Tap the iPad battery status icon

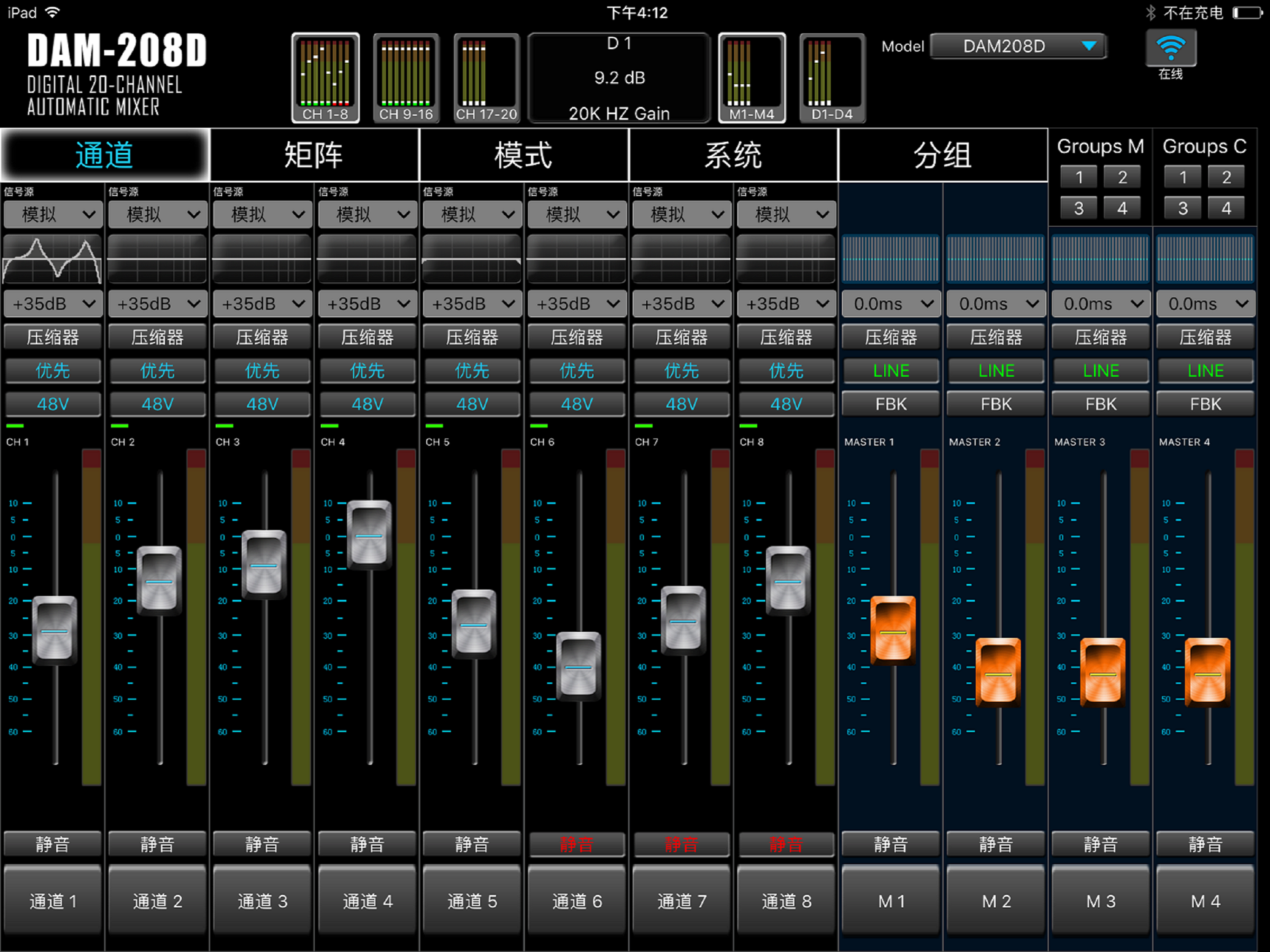[1248, 13]
